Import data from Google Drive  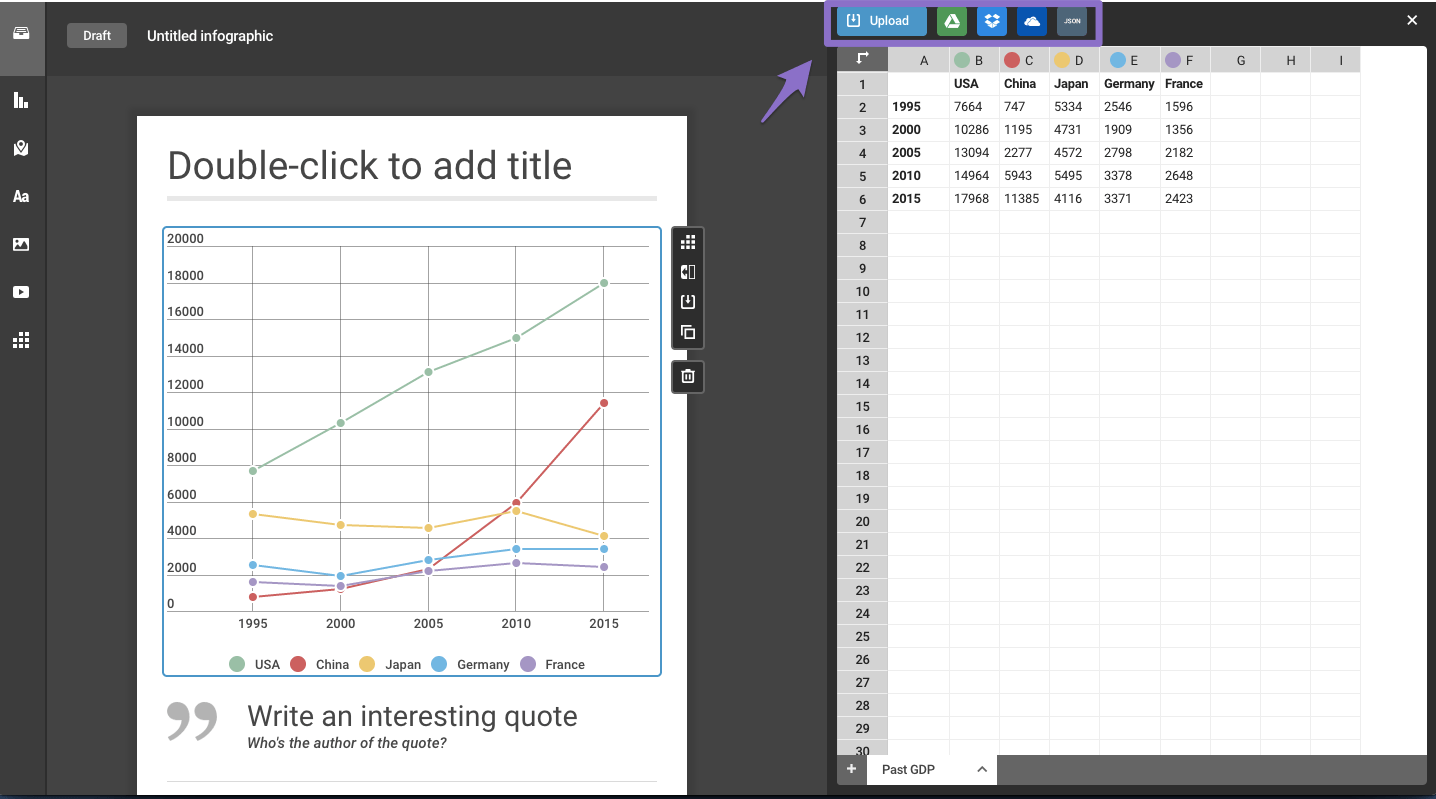[952, 21]
